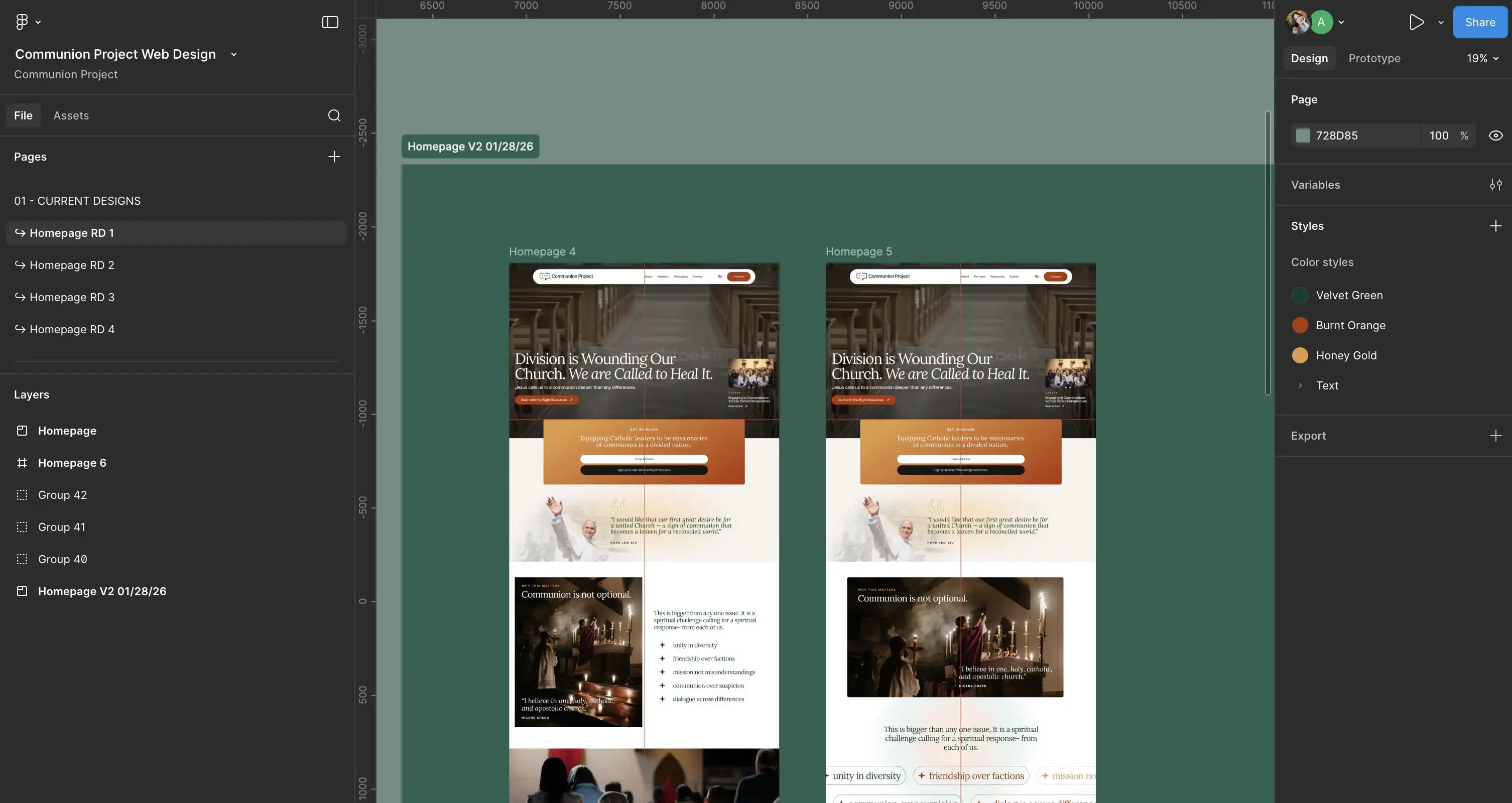Open the Figma main menu icon
The width and height of the screenshot is (1512, 803).
[22, 22]
